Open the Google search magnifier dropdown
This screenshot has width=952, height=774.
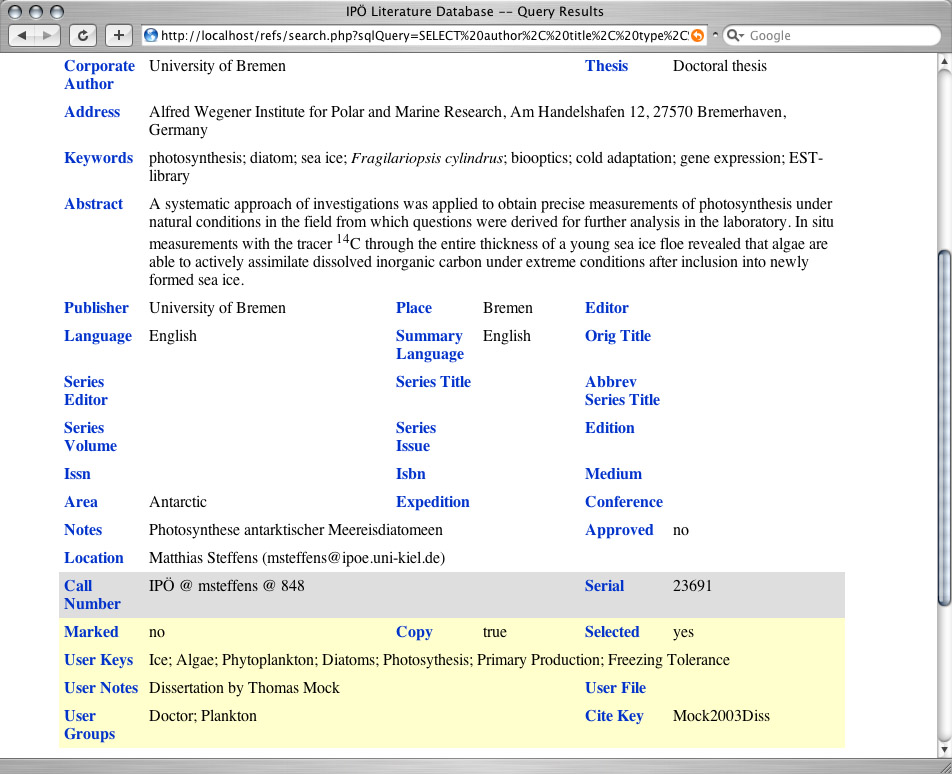[x=735, y=36]
